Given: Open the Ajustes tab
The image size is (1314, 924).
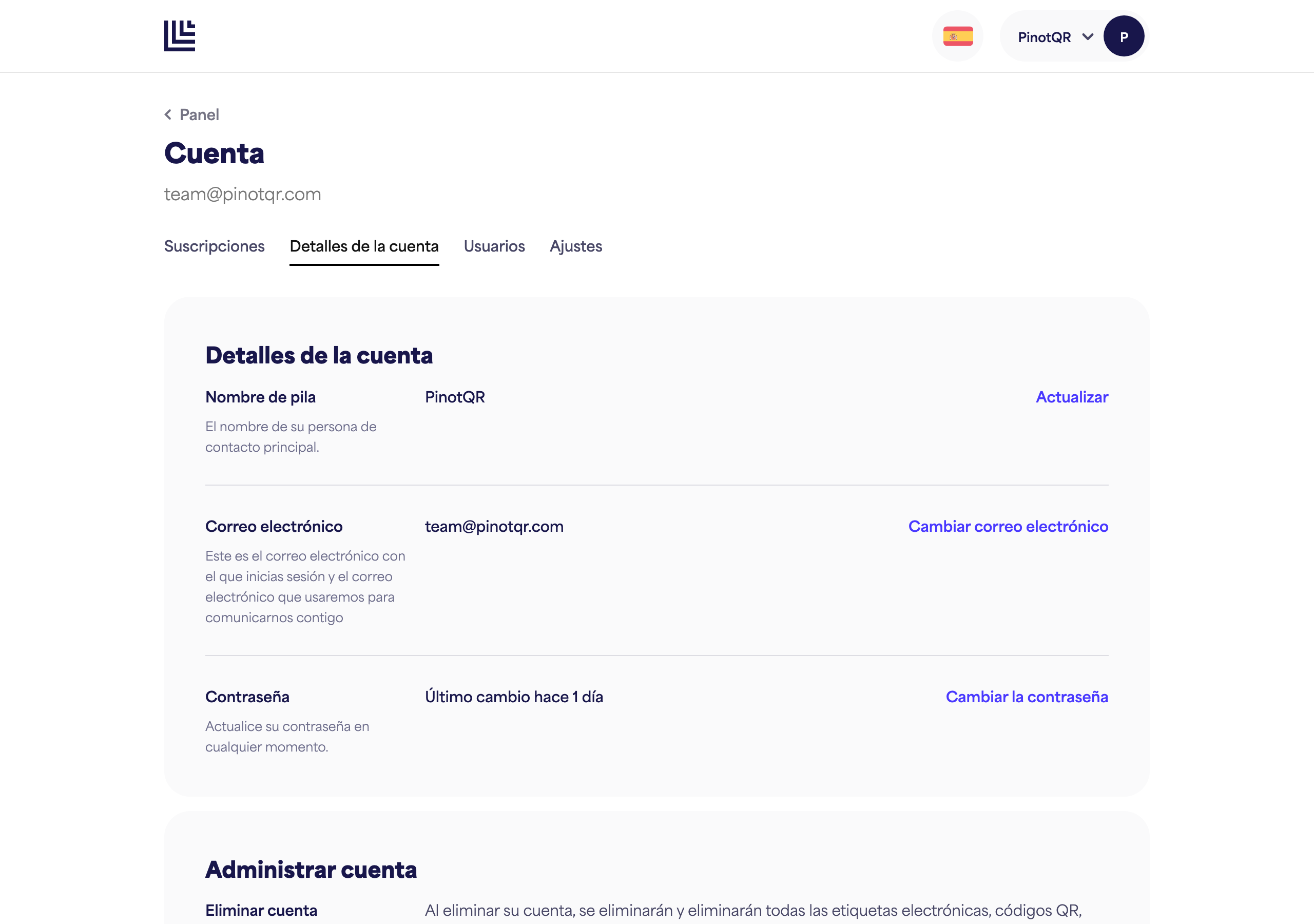Looking at the screenshot, I should pyautogui.click(x=576, y=246).
